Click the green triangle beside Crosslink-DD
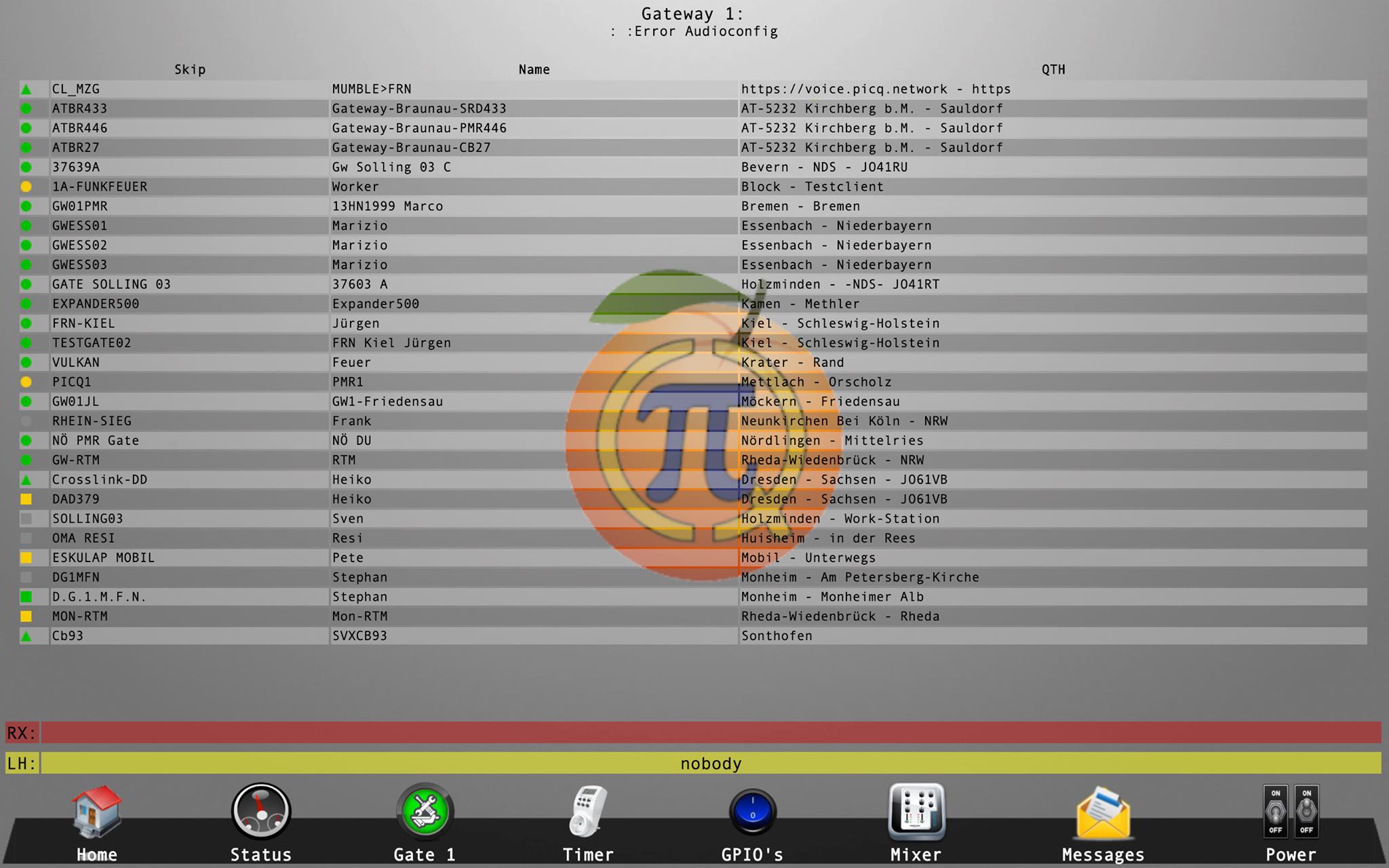 tap(26, 479)
